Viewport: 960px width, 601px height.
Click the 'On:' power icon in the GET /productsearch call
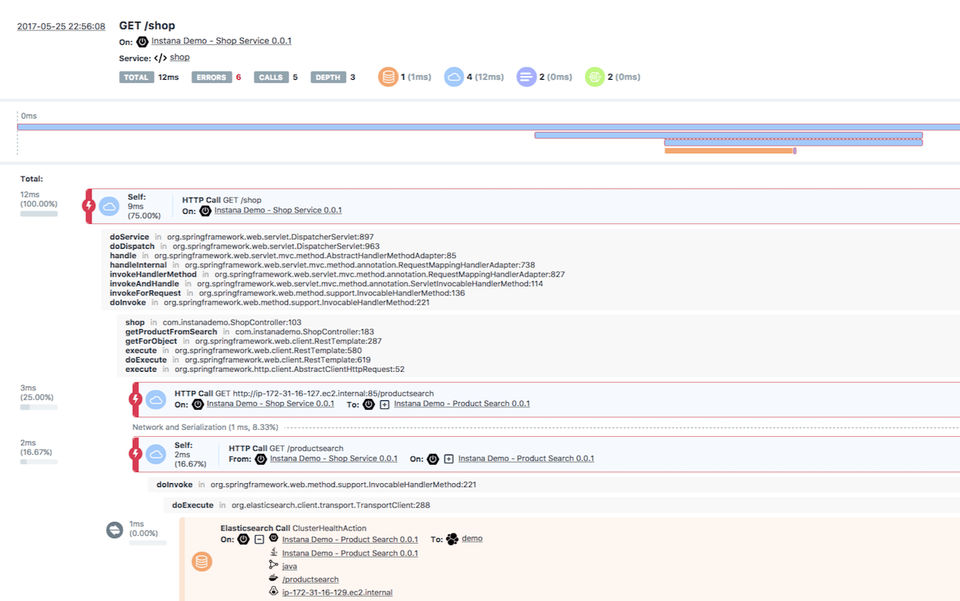point(433,458)
